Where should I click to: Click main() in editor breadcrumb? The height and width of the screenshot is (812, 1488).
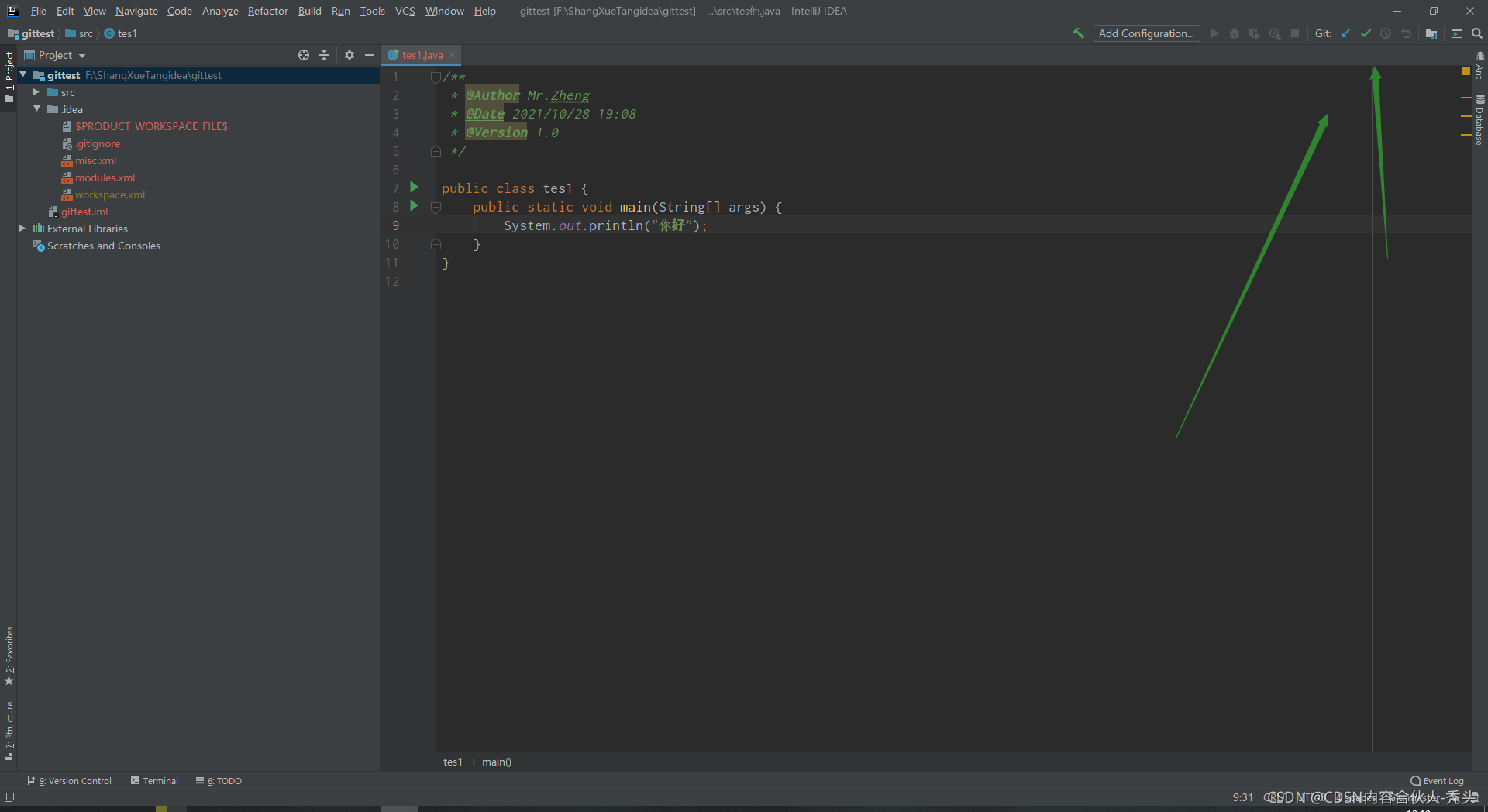point(497,762)
